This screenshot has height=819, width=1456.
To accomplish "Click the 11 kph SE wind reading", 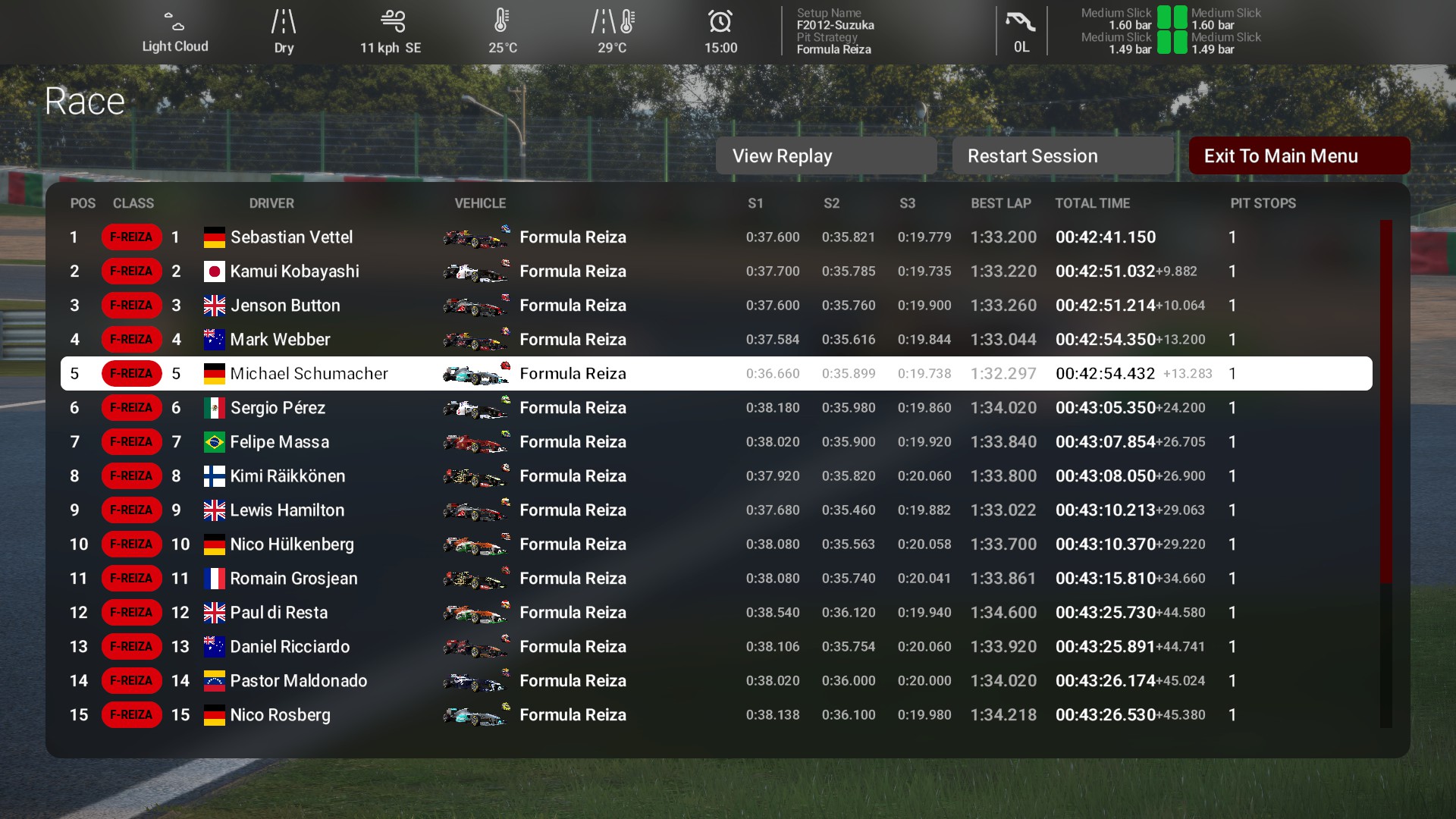I will coord(391,48).
